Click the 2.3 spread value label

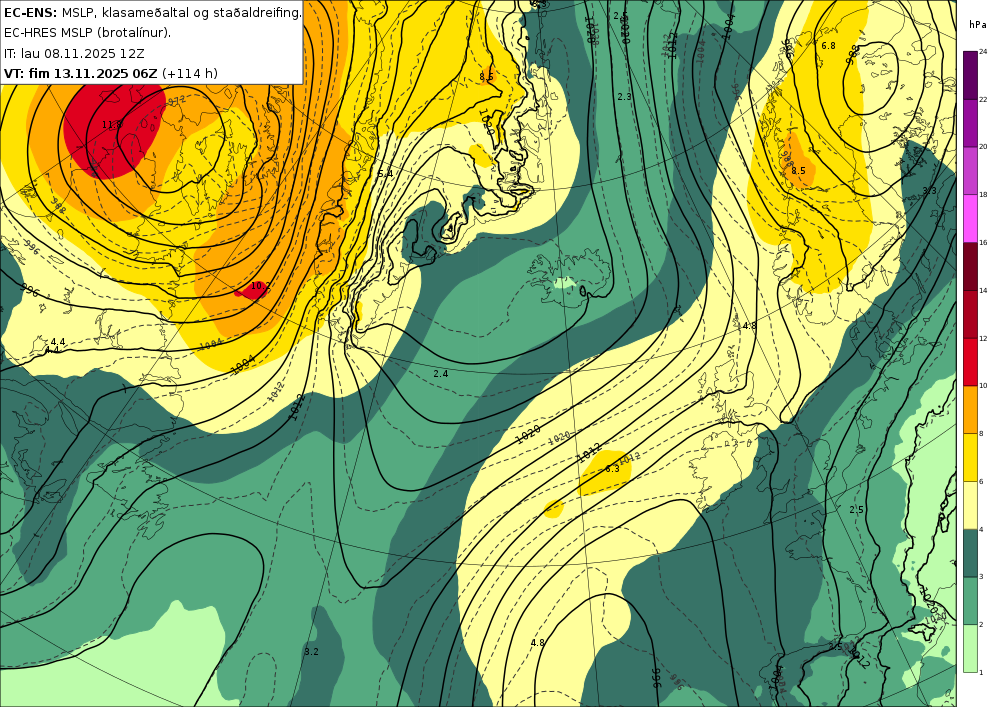coord(624,97)
